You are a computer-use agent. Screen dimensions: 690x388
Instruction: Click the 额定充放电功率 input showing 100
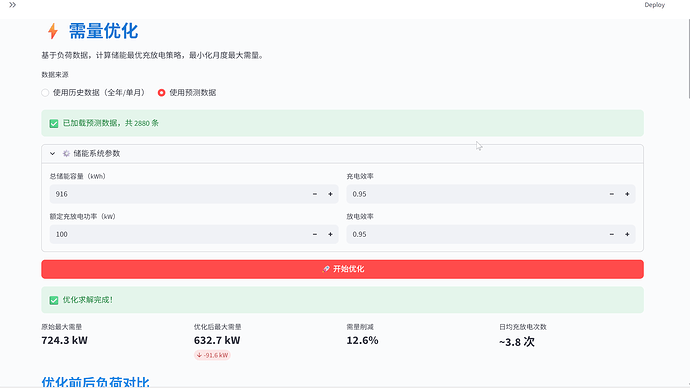(x=178, y=234)
